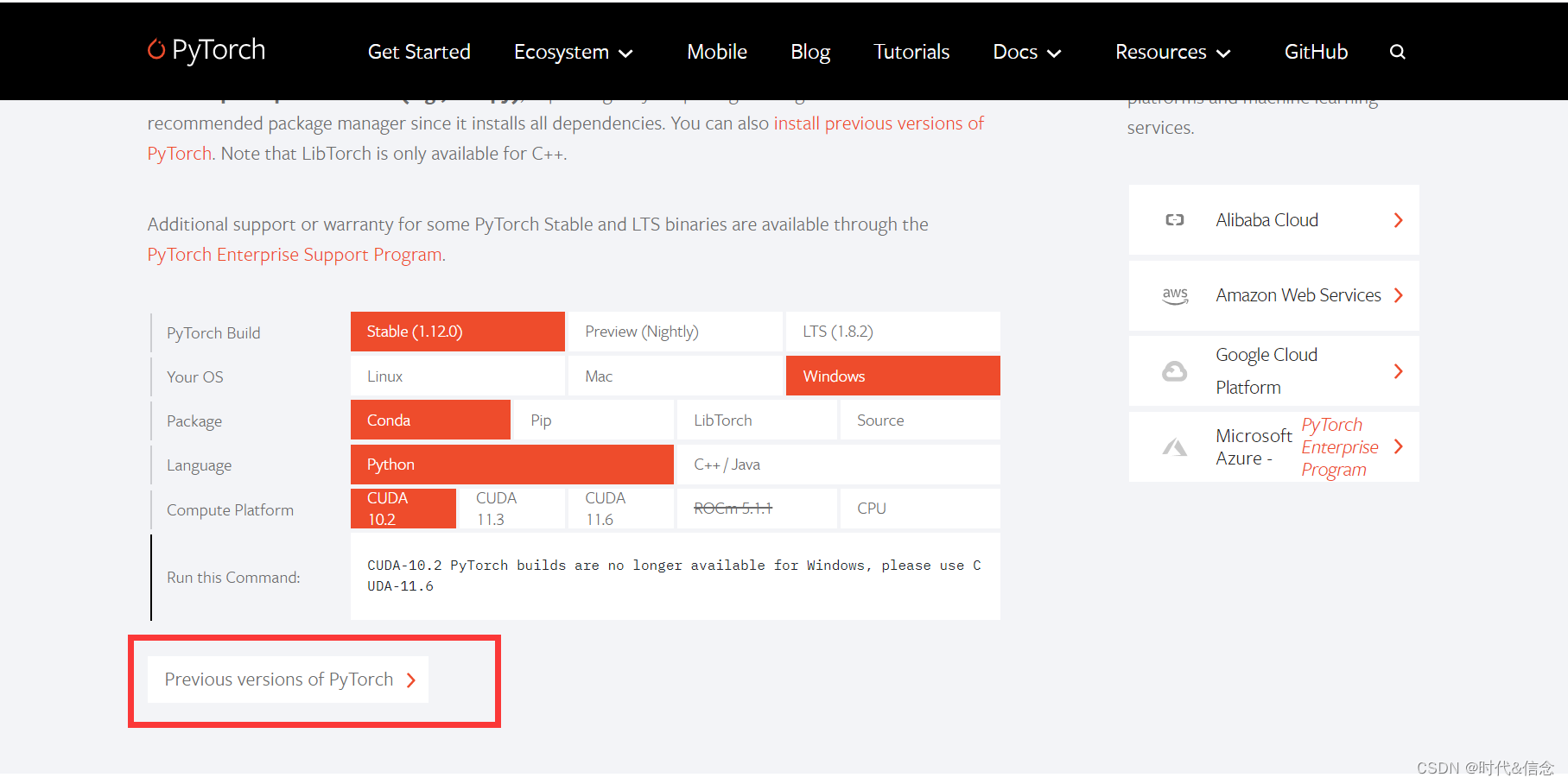Click arrow in Previous versions of PyTorch button
Viewport: 1568px width, 784px height.
click(411, 680)
